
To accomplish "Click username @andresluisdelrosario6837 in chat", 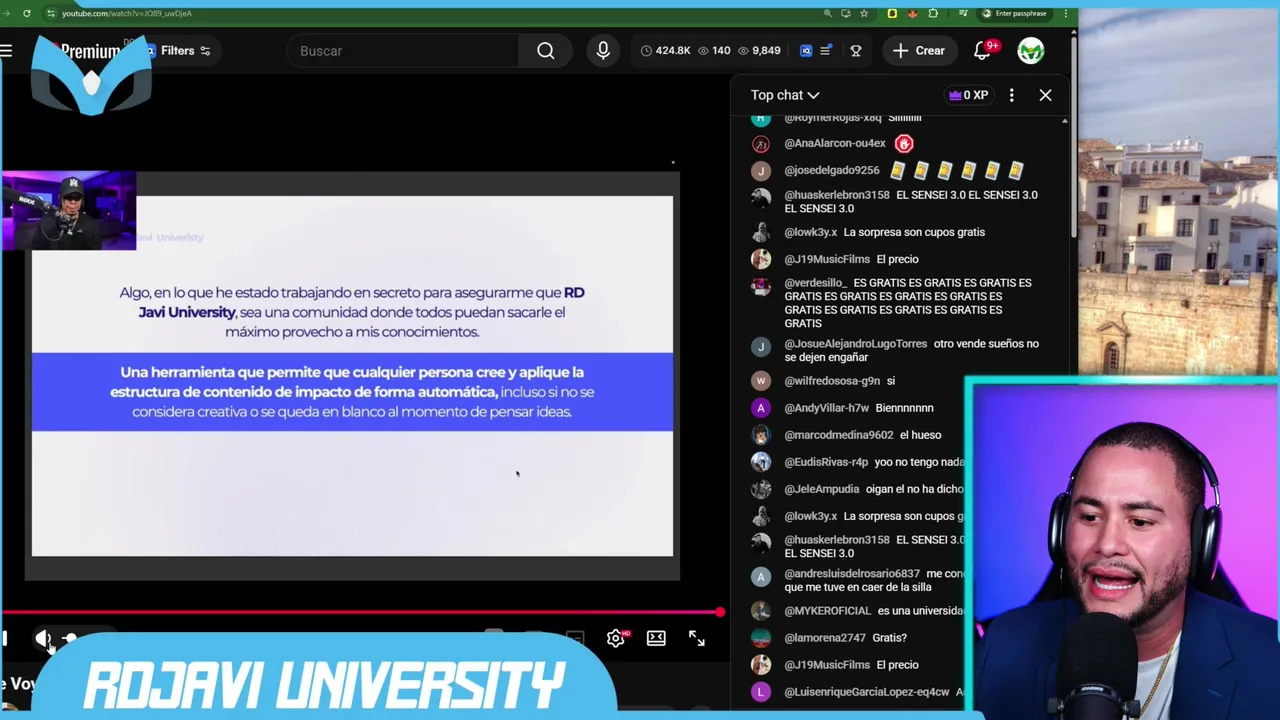I will pos(852,574).
